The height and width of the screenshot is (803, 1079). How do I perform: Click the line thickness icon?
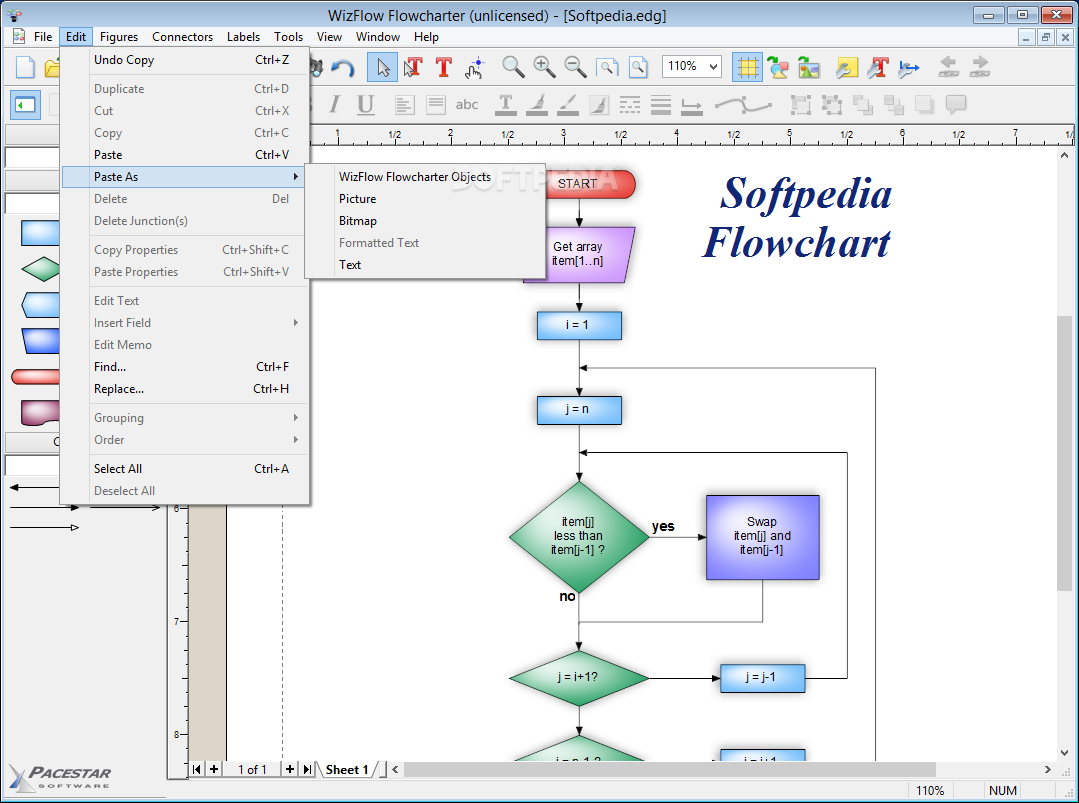coord(661,105)
